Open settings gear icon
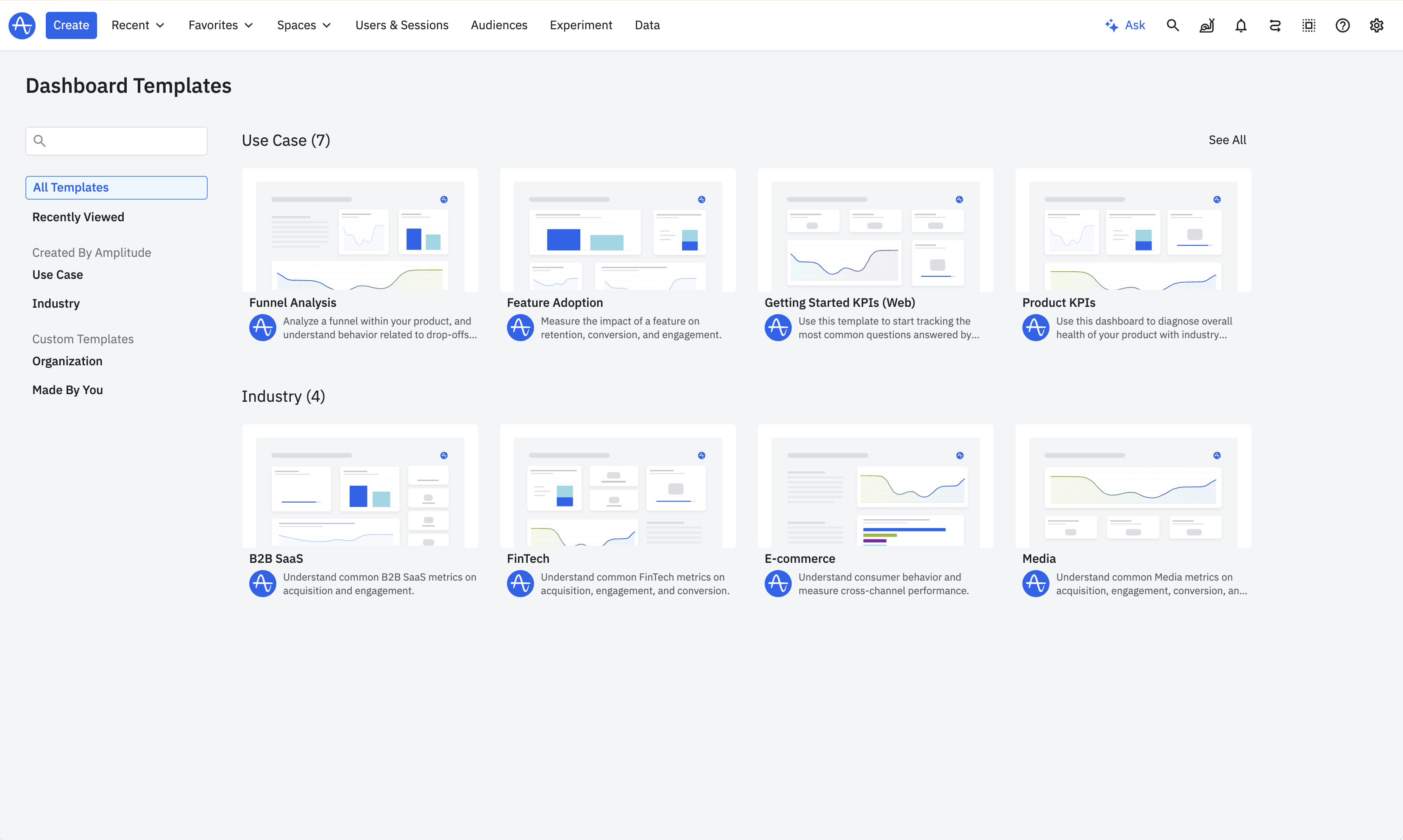The image size is (1403, 840). coord(1376,25)
